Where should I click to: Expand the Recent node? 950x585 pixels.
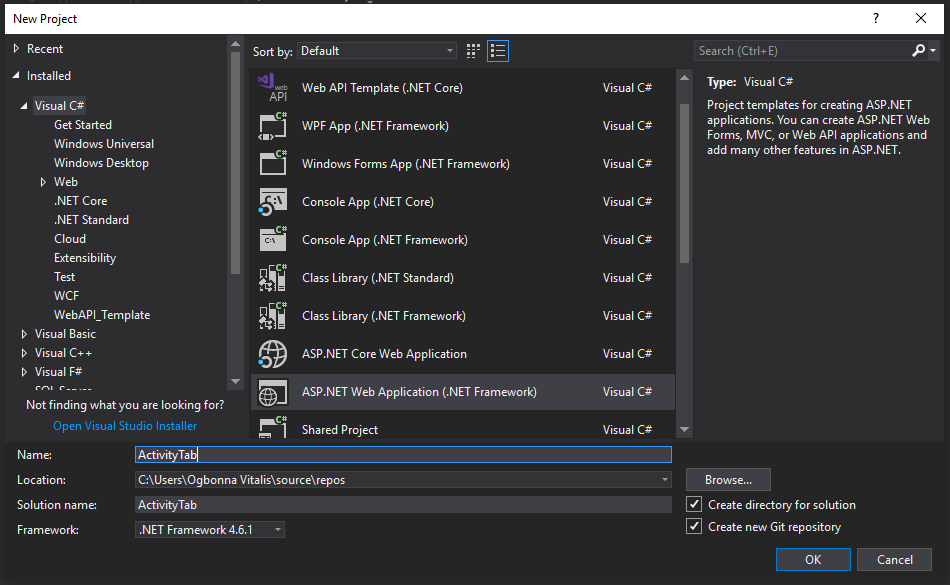(16, 48)
